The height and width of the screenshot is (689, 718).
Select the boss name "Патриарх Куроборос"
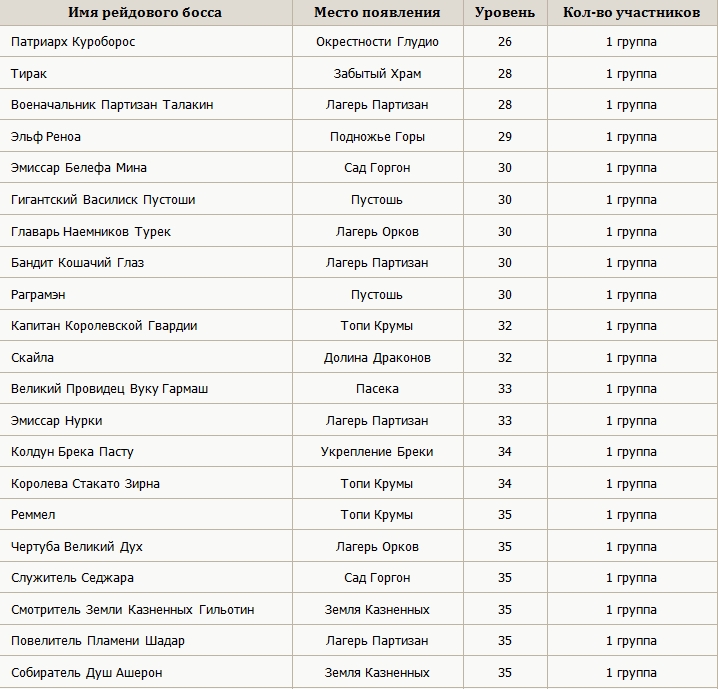tap(73, 42)
